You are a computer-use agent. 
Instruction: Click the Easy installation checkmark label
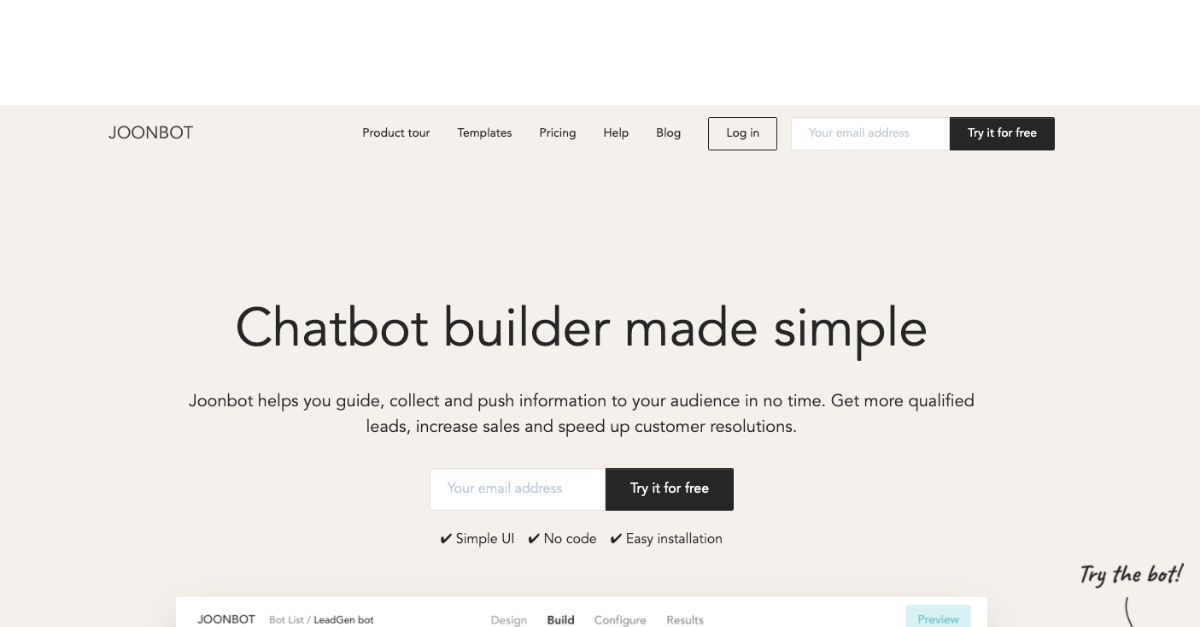point(666,539)
